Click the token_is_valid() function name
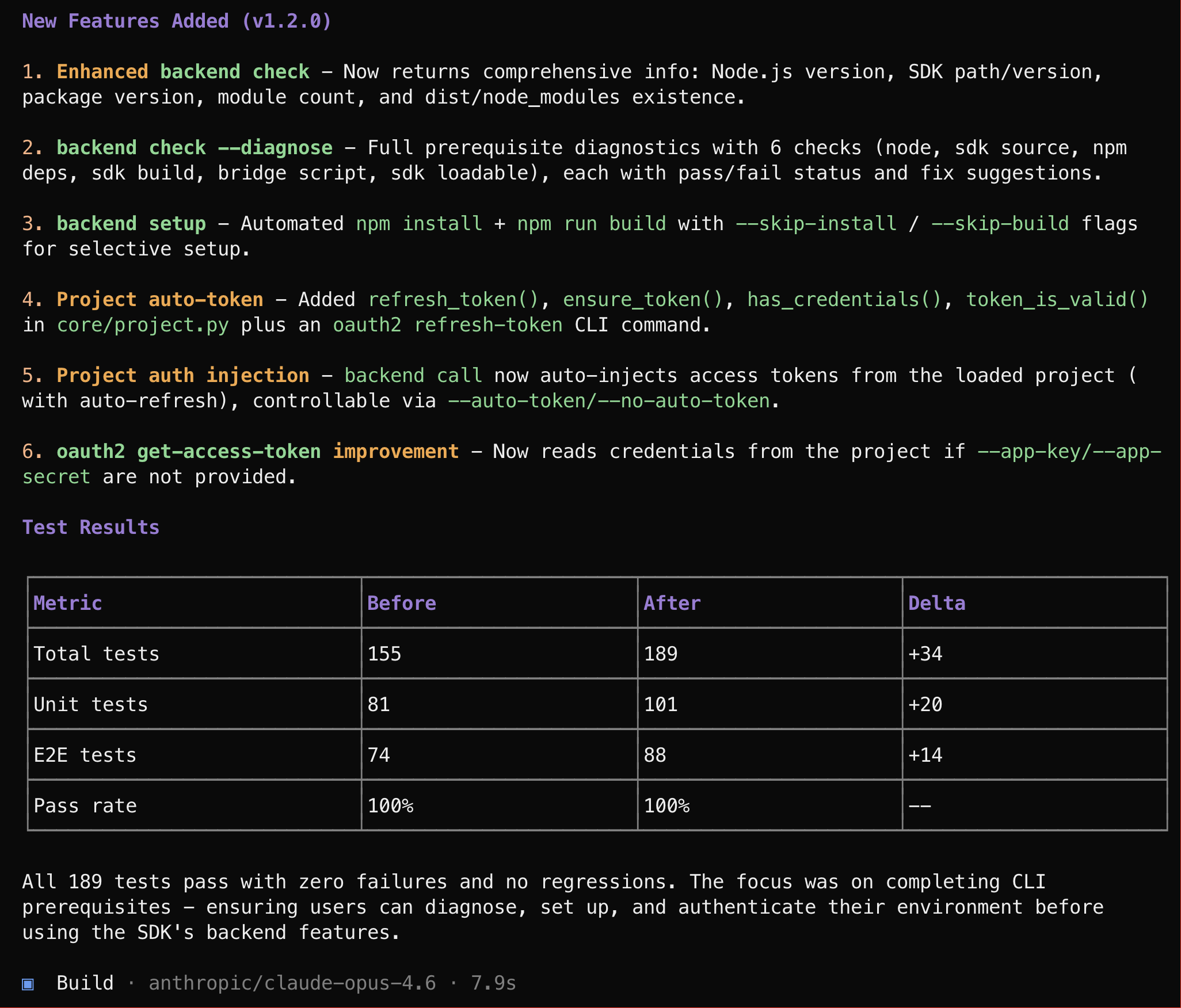This screenshot has height=1008, width=1181. [1057, 300]
